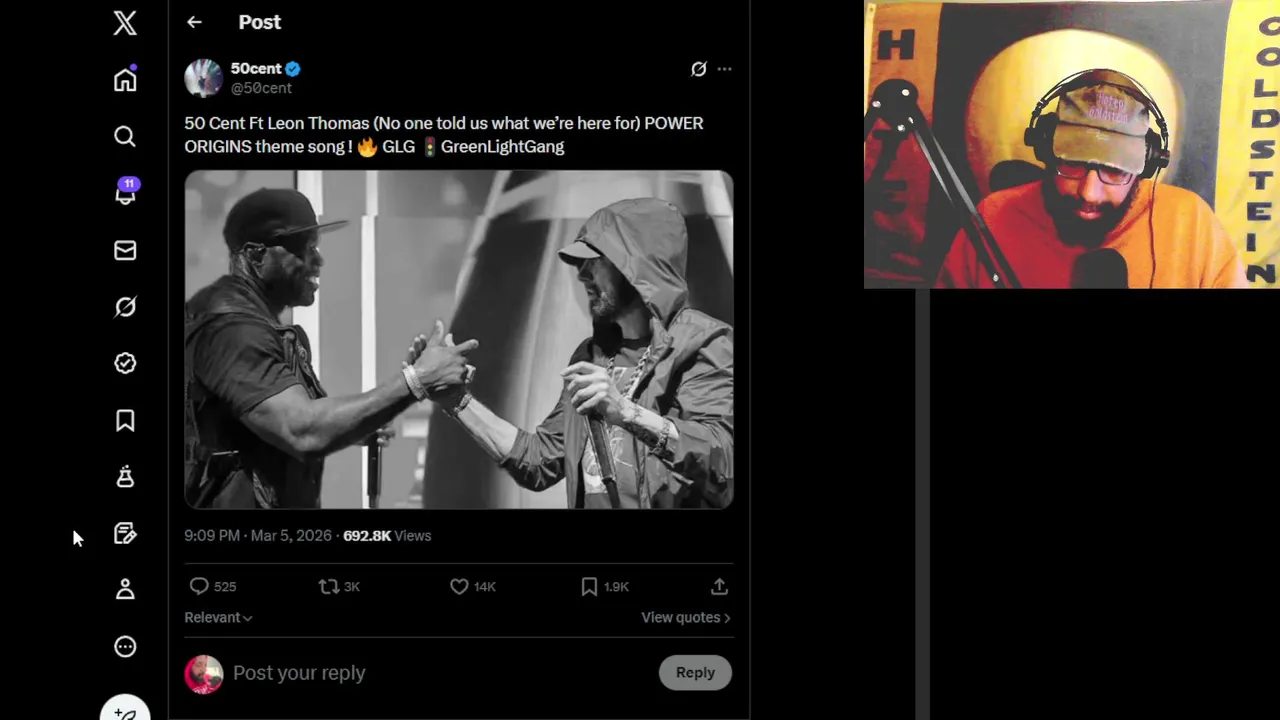Open the black-and-white handshake photo
Screen dimensions: 1280x720
(459, 340)
